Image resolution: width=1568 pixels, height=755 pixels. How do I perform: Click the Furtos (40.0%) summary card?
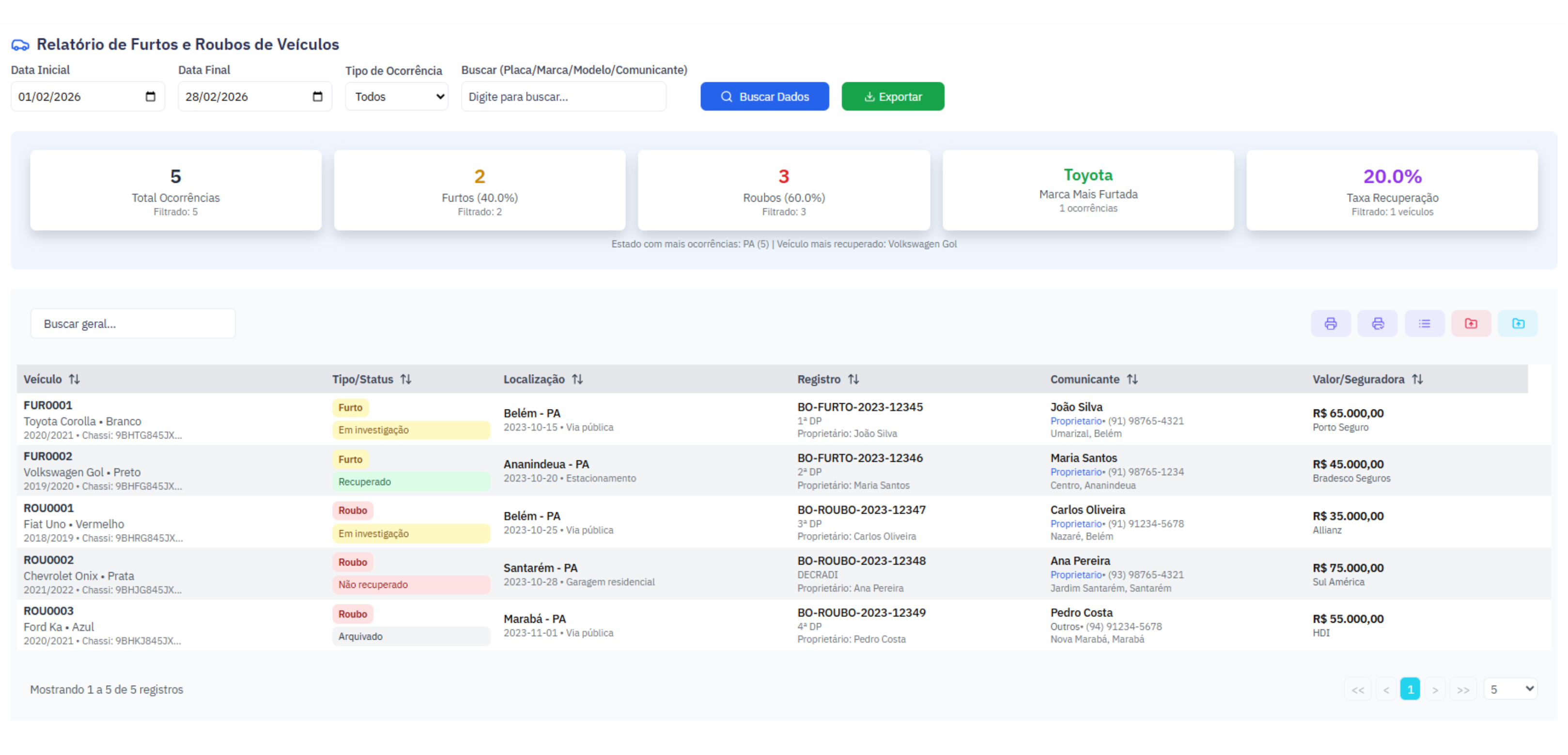coord(480,190)
